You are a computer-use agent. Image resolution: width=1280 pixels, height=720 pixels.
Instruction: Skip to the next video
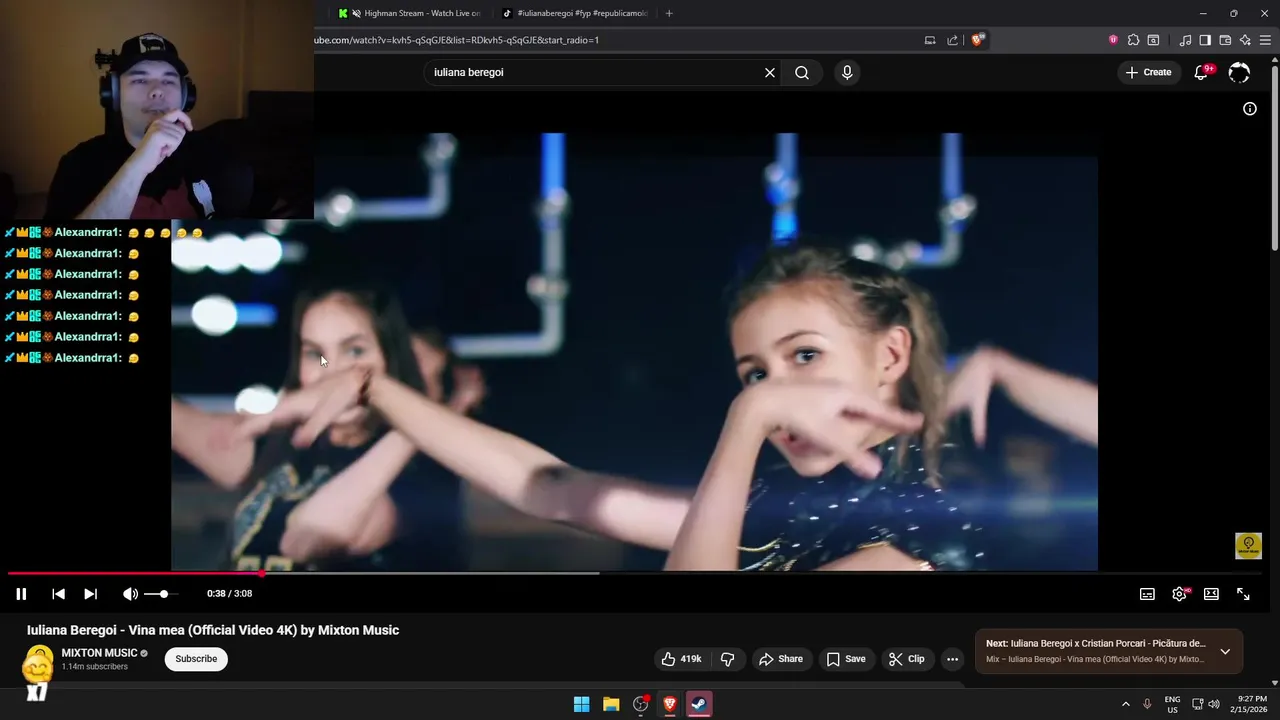[90, 594]
